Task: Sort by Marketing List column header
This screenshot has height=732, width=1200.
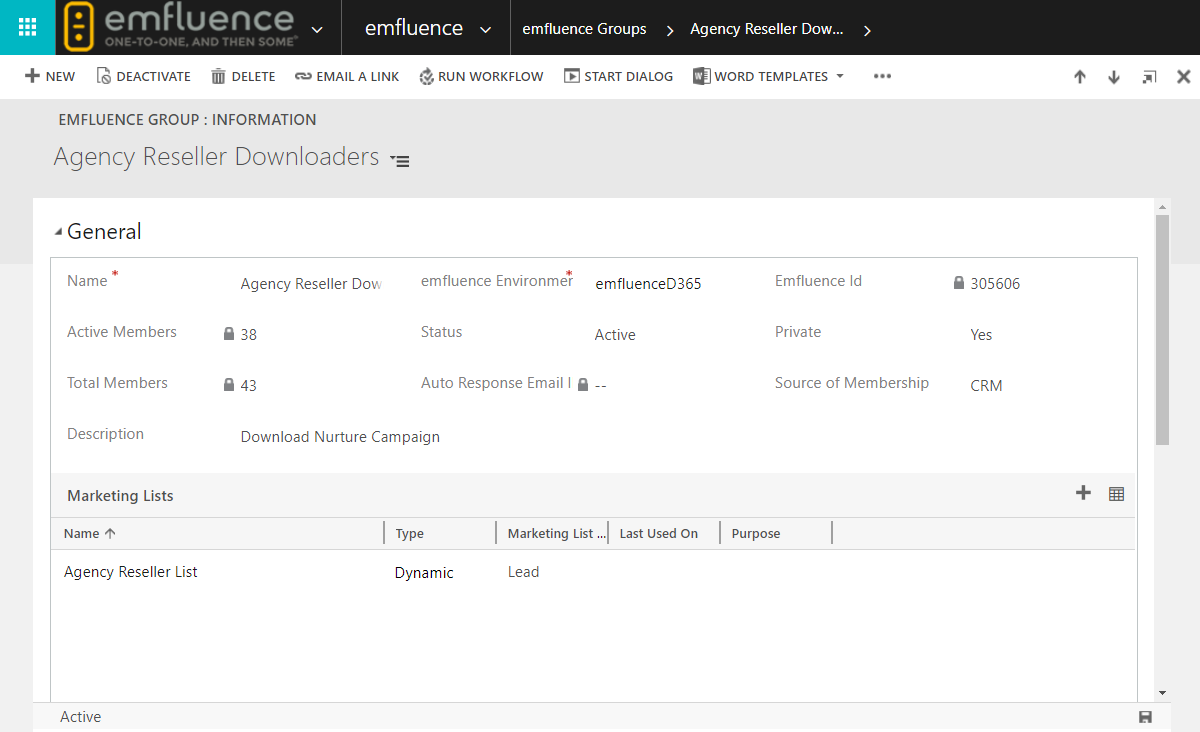Action: coord(556,534)
